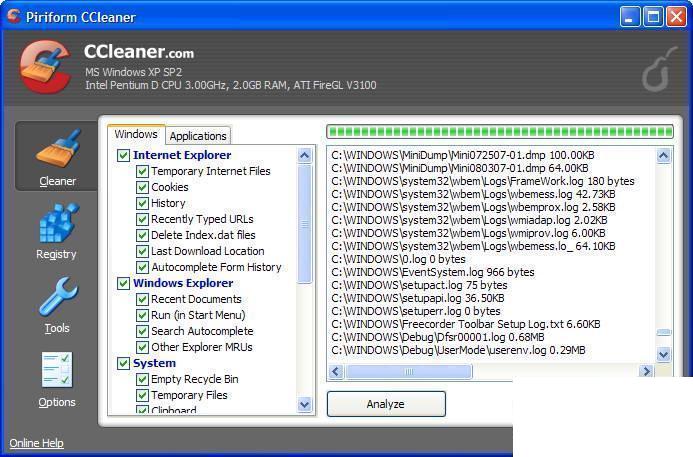The height and width of the screenshot is (457, 693).
Task: Click the green analysis progress bar
Action: (500, 132)
